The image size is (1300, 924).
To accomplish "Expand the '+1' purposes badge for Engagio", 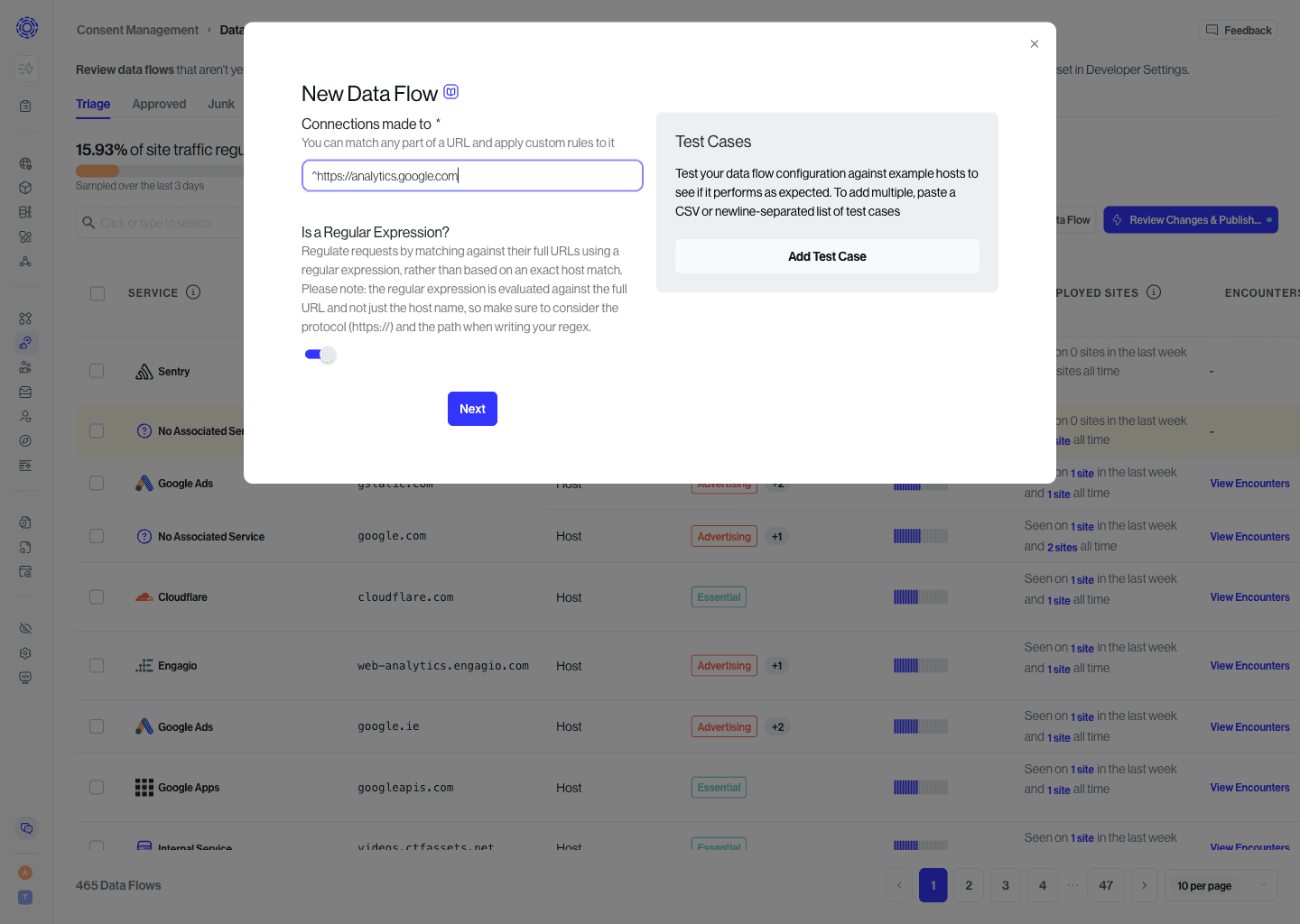I will [776, 665].
